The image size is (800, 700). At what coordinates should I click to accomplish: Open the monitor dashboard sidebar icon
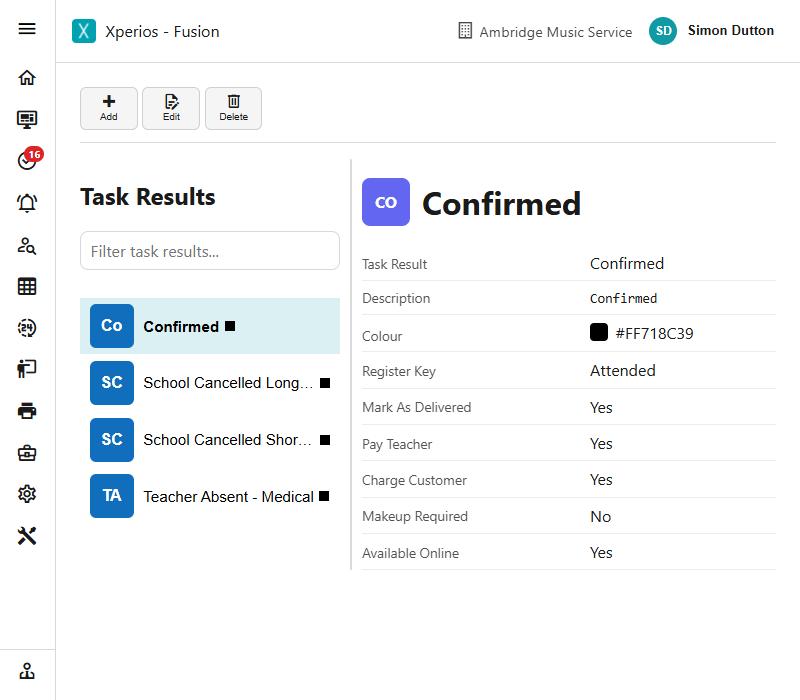(27, 119)
